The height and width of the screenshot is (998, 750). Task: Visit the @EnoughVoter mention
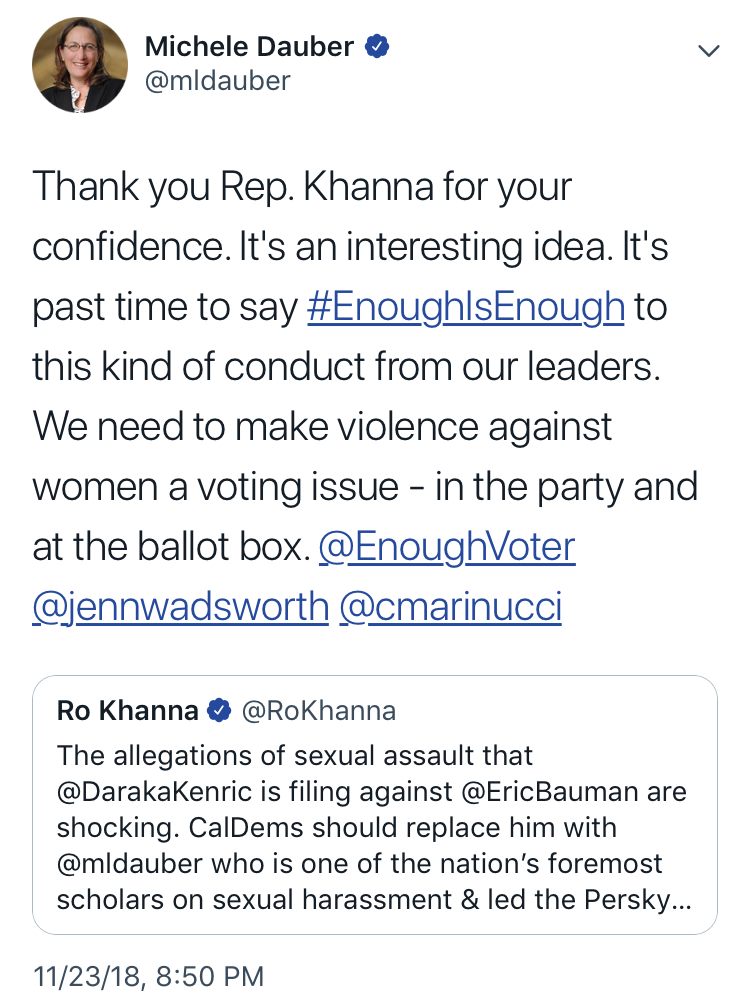point(446,547)
